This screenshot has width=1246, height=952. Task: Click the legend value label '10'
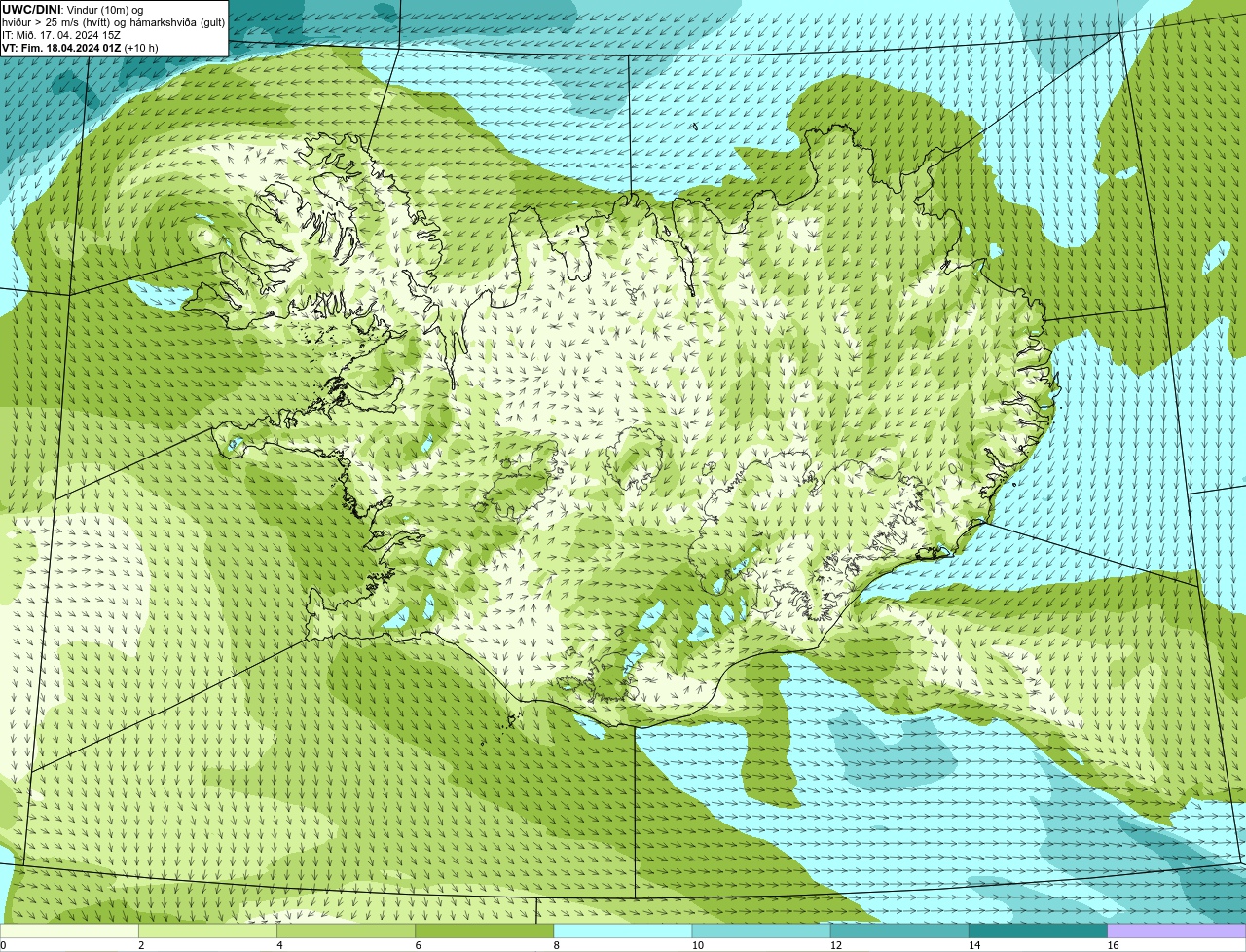697,945
